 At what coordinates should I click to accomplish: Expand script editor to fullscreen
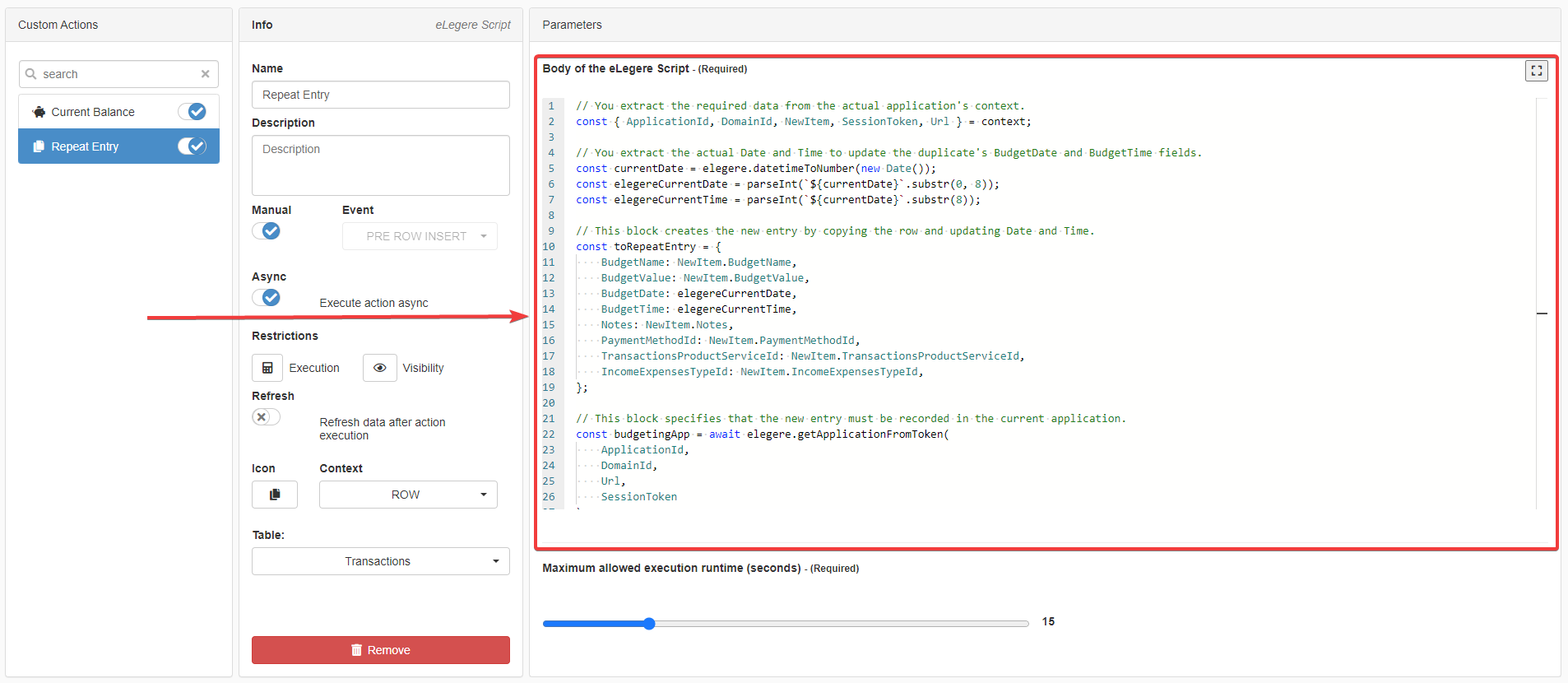pyautogui.click(x=1536, y=71)
